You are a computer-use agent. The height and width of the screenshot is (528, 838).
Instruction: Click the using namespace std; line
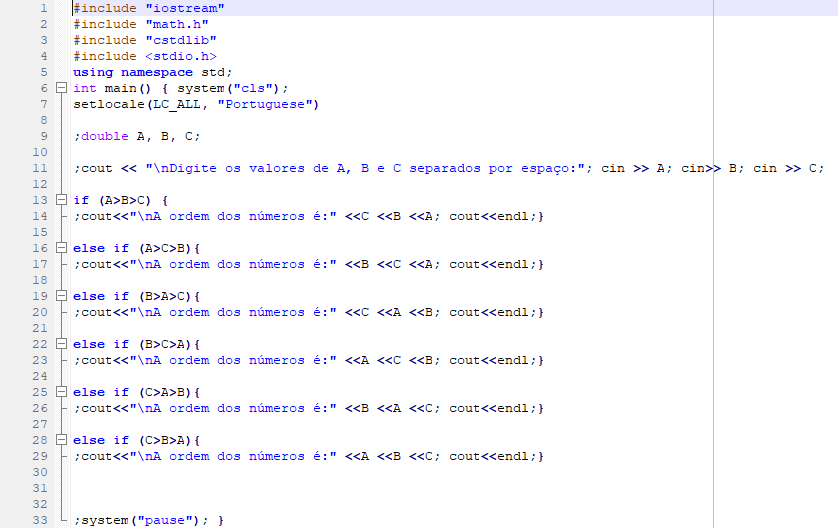click(x=153, y=72)
